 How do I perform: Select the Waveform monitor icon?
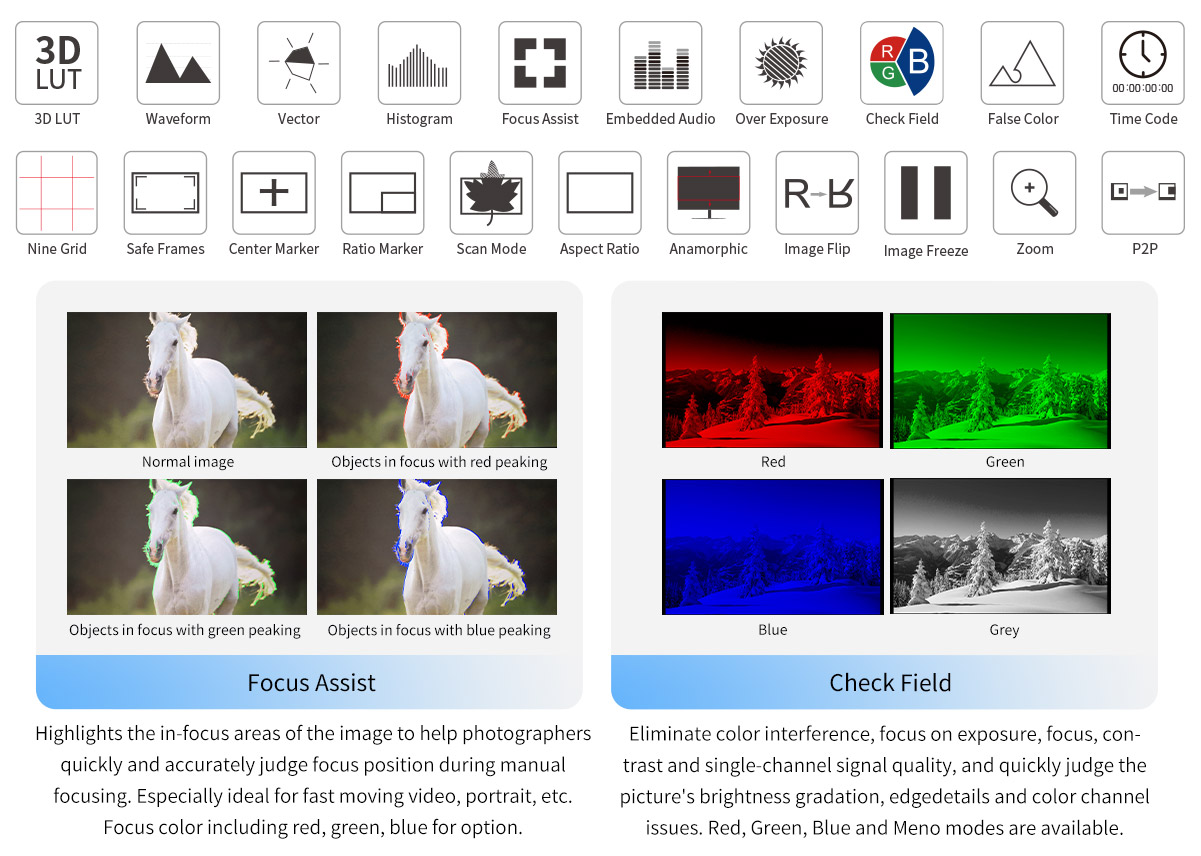click(x=178, y=63)
